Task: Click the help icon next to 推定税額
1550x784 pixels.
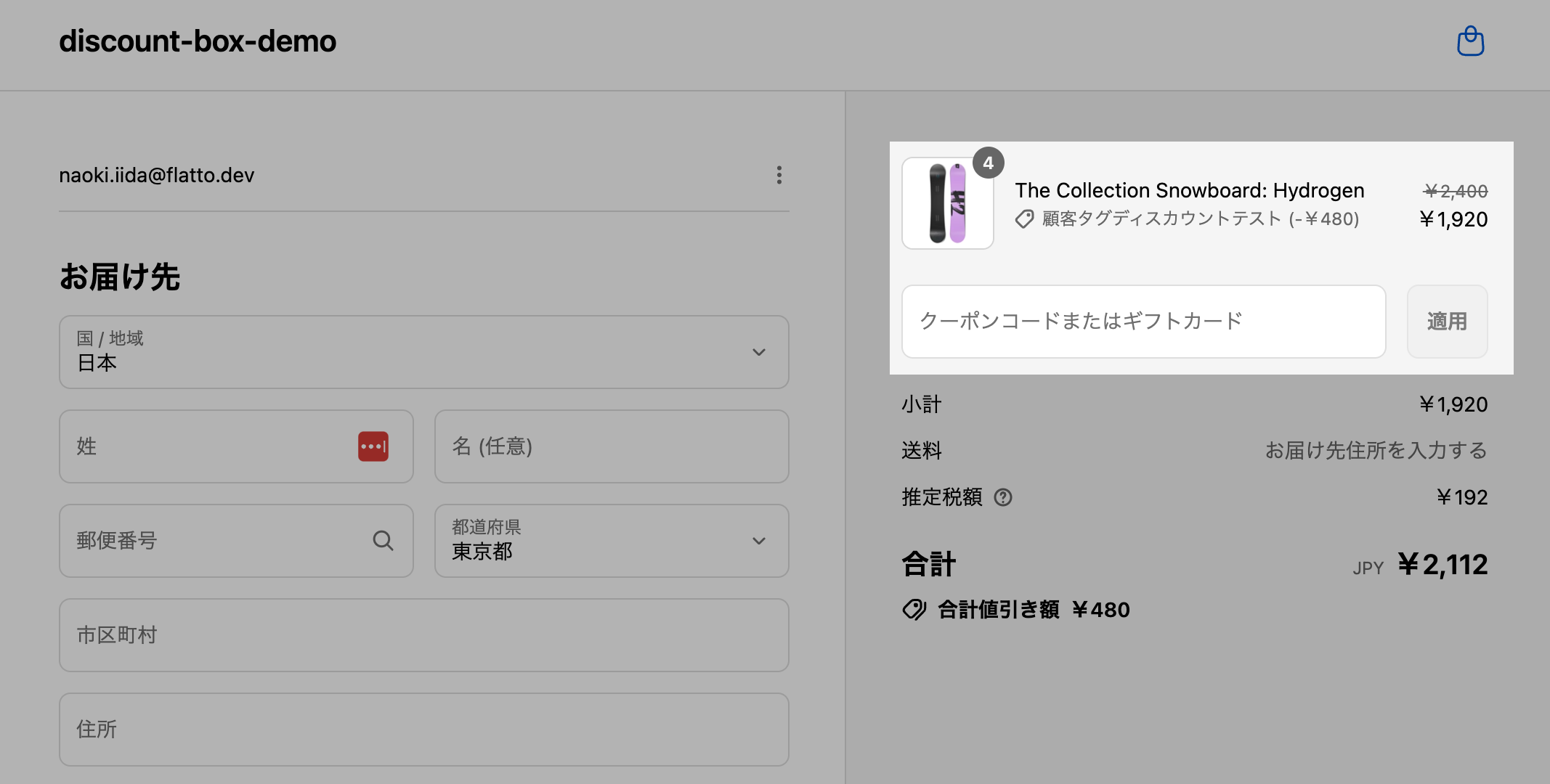Action: (1003, 497)
